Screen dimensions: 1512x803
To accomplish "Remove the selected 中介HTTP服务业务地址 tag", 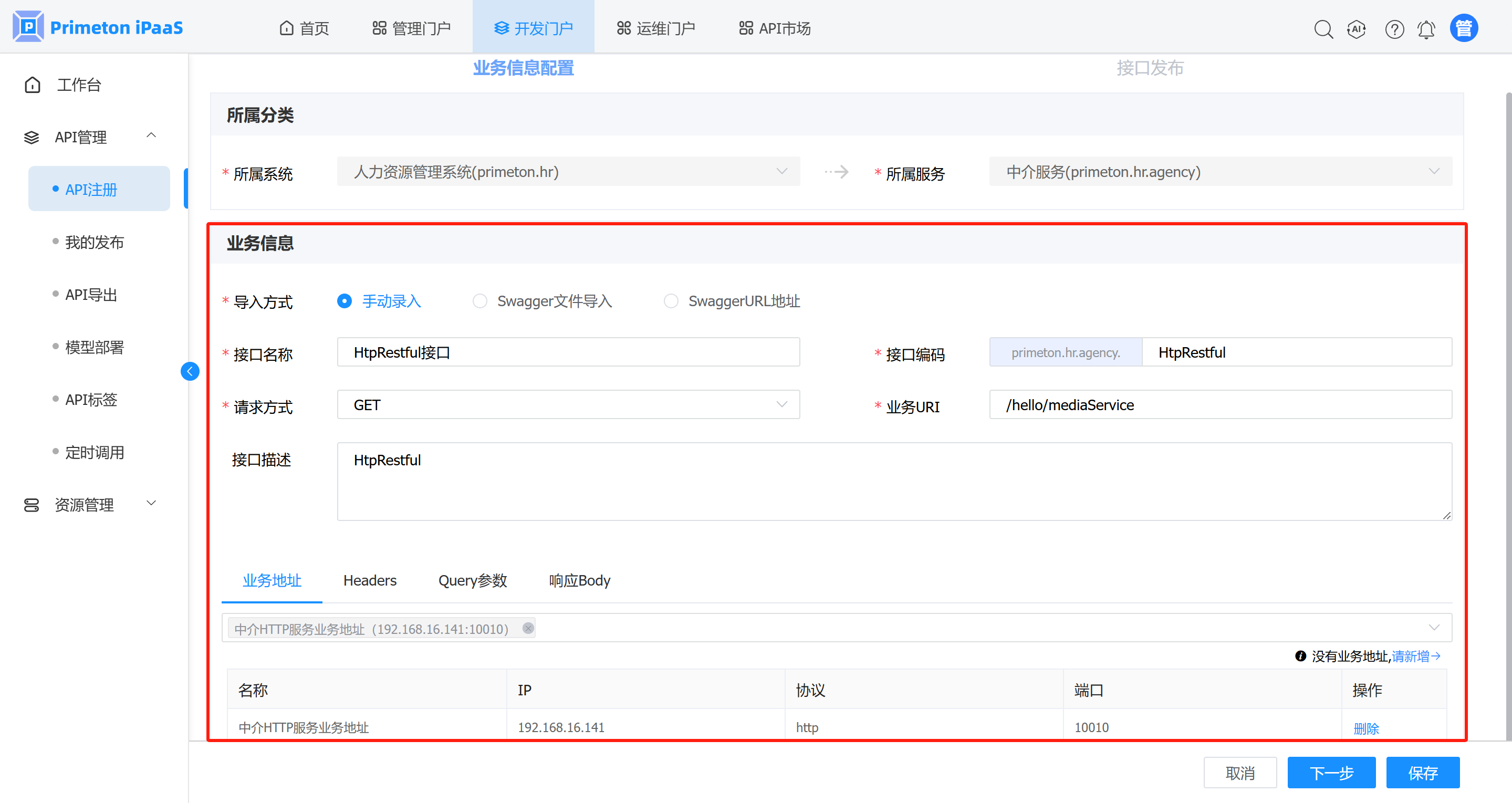I will (528, 628).
